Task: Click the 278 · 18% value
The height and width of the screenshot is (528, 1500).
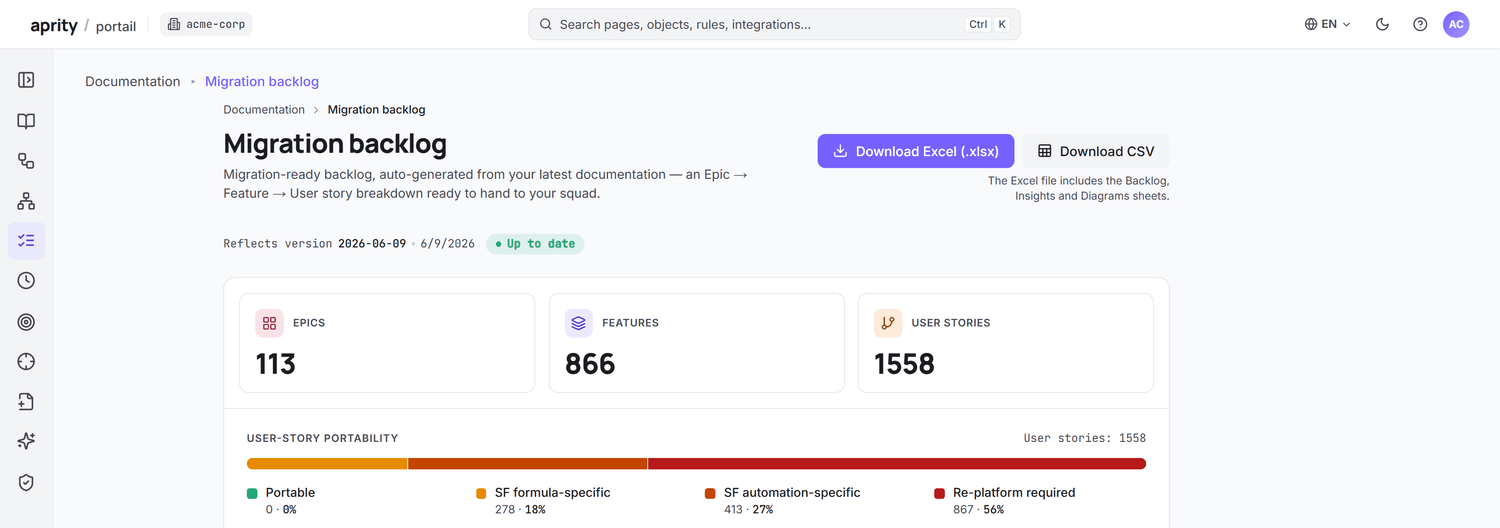Action: tap(520, 510)
